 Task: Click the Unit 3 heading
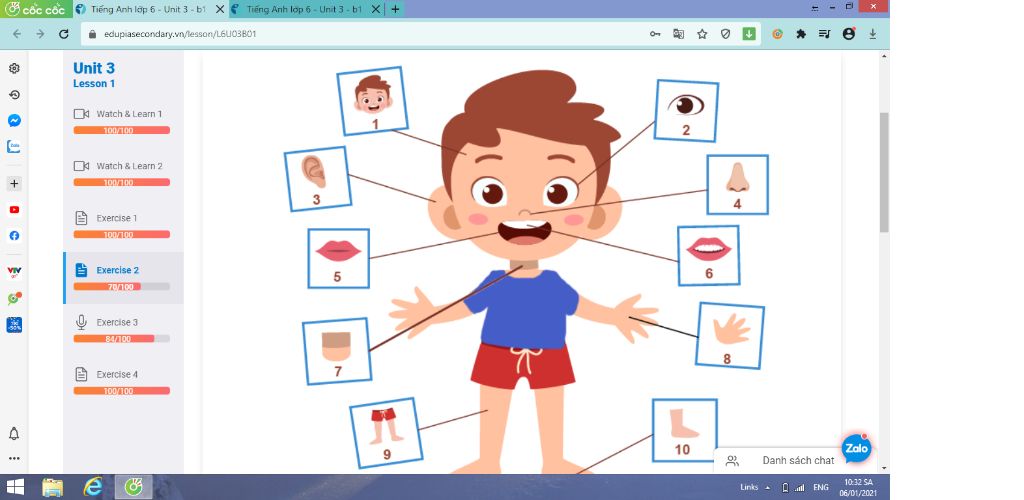tap(94, 68)
